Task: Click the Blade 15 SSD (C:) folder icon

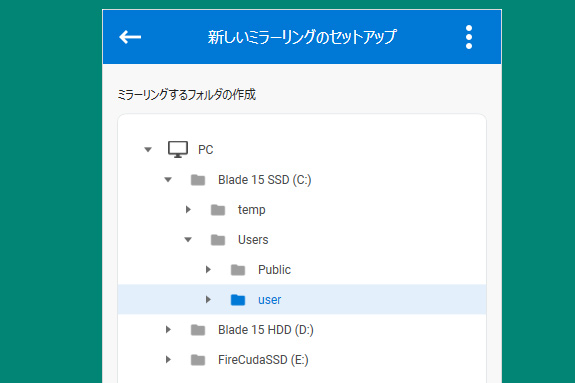Action: tap(198, 180)
